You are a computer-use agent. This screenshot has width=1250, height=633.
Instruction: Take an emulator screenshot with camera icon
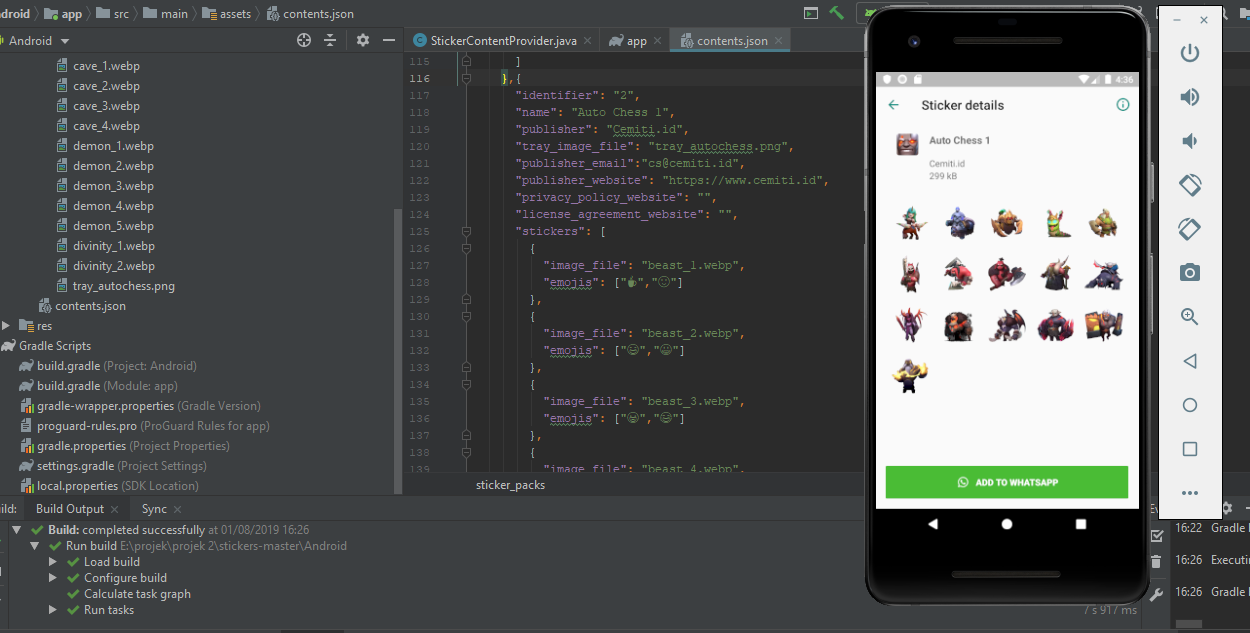pos(1190,273)
